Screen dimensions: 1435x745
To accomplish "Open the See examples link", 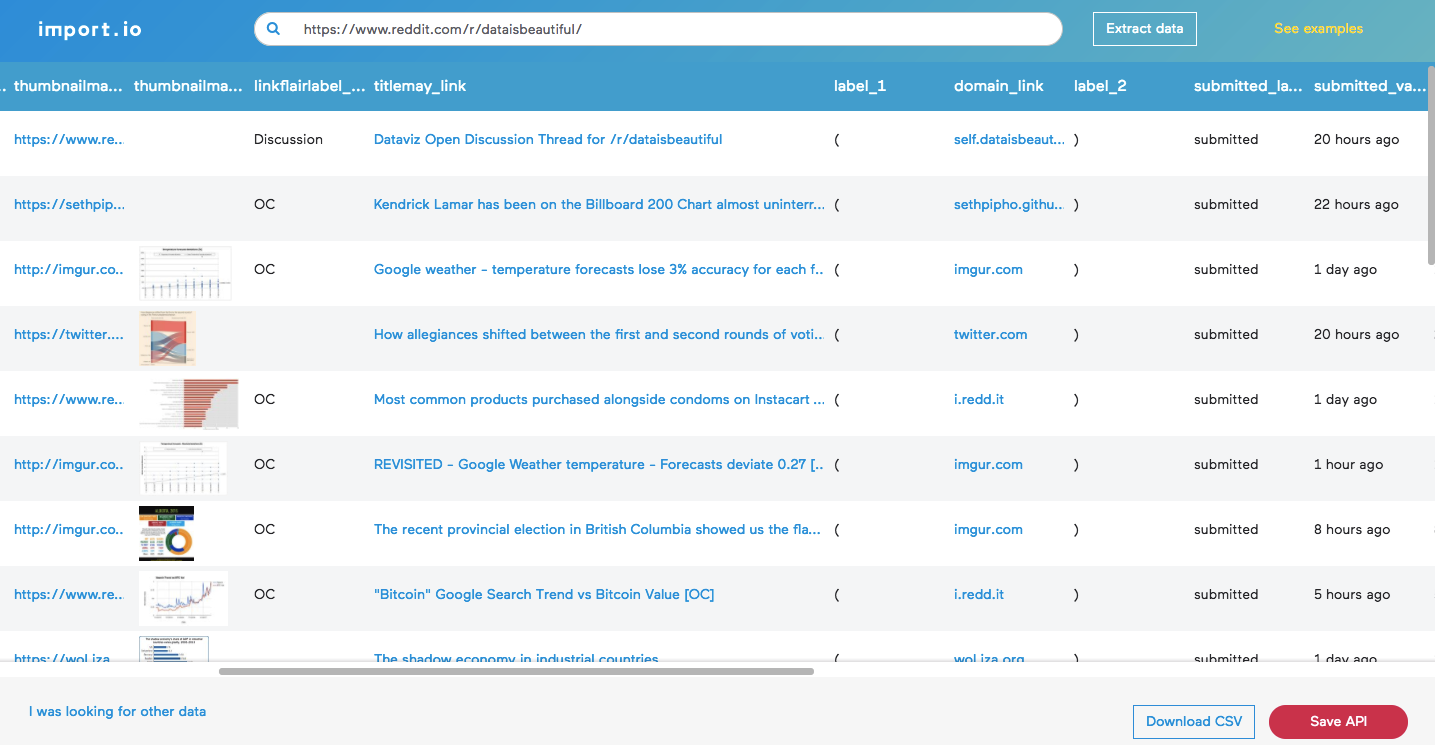I will [x=1318, y=29].
